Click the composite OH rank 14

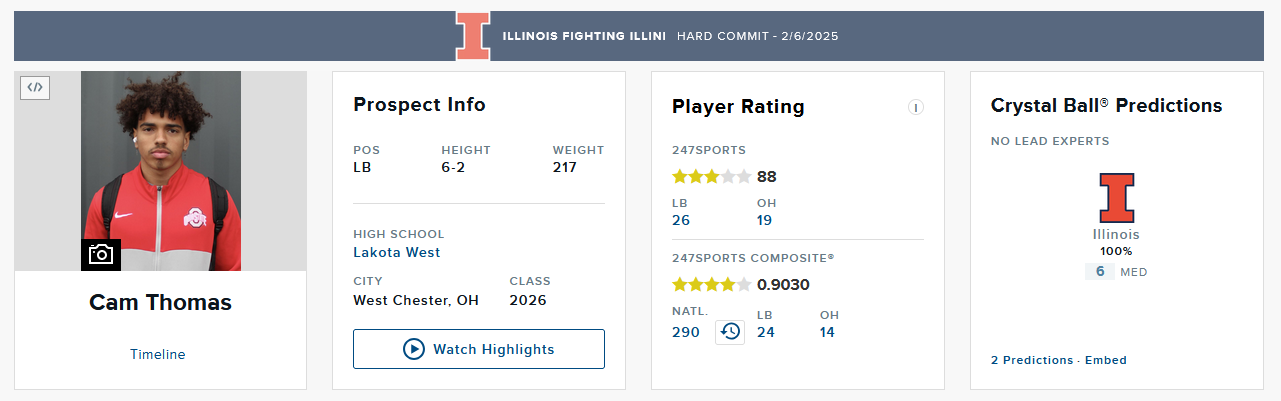(x=827, y=332)
